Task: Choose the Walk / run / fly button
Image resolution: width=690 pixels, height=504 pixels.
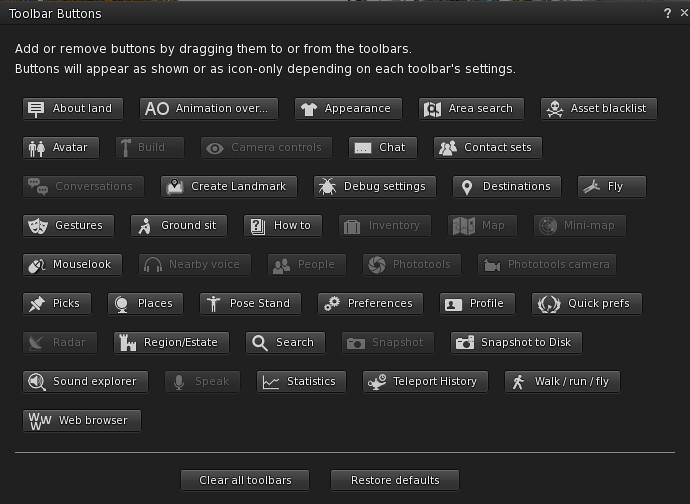Action: click(562, 382)
